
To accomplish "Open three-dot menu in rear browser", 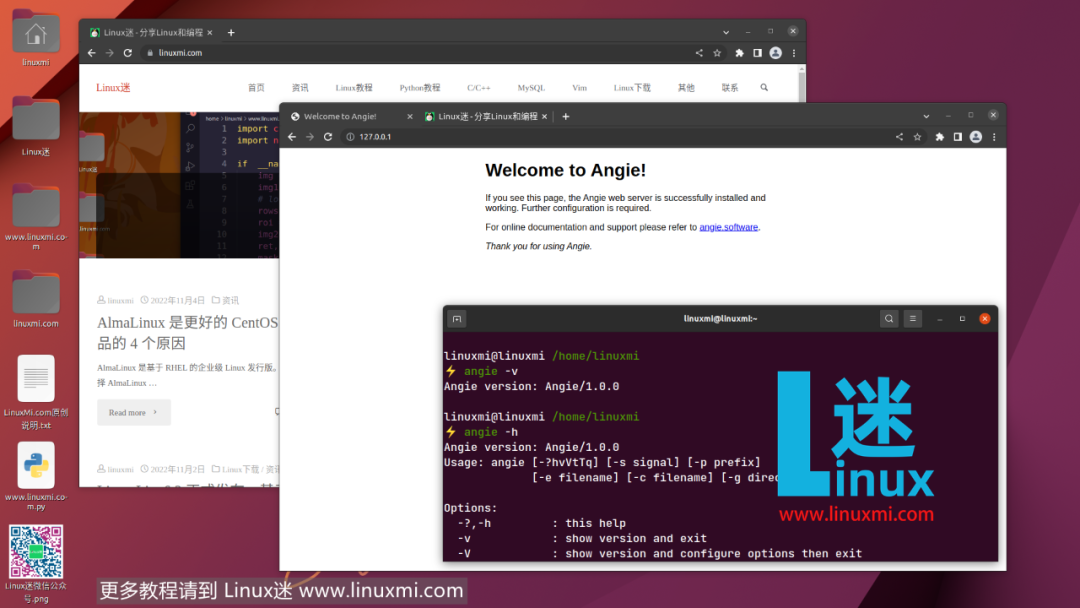I will (x=793, y=53).
